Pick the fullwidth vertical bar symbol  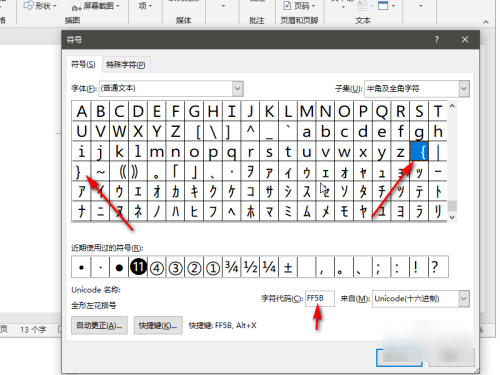click(438, 152)
